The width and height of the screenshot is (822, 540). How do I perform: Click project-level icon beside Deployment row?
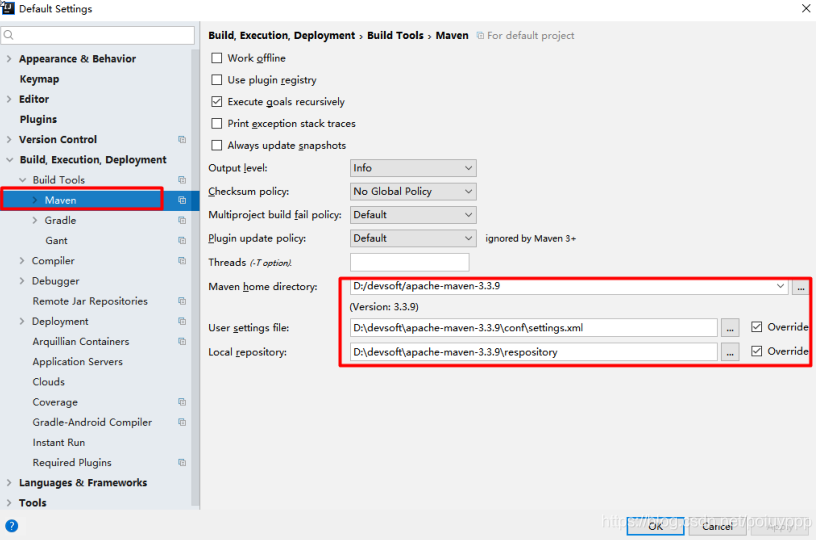[182, 321]
